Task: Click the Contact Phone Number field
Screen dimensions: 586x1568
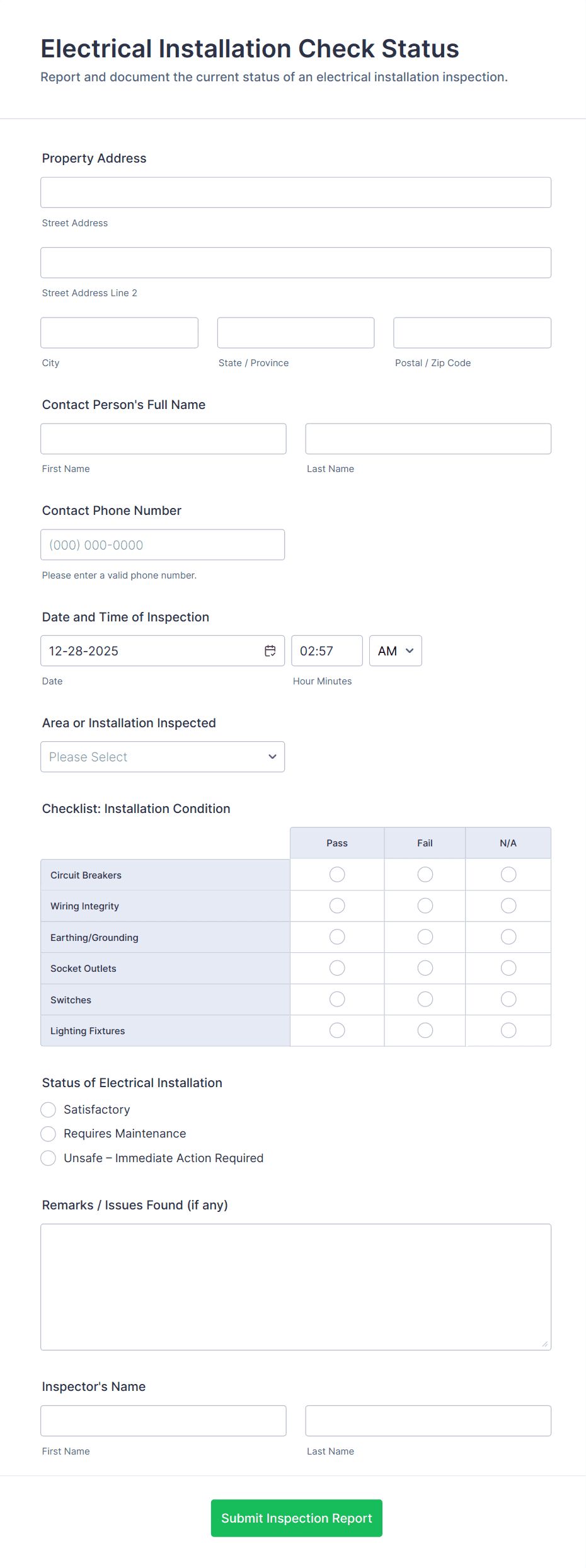Action: (162, 544)
